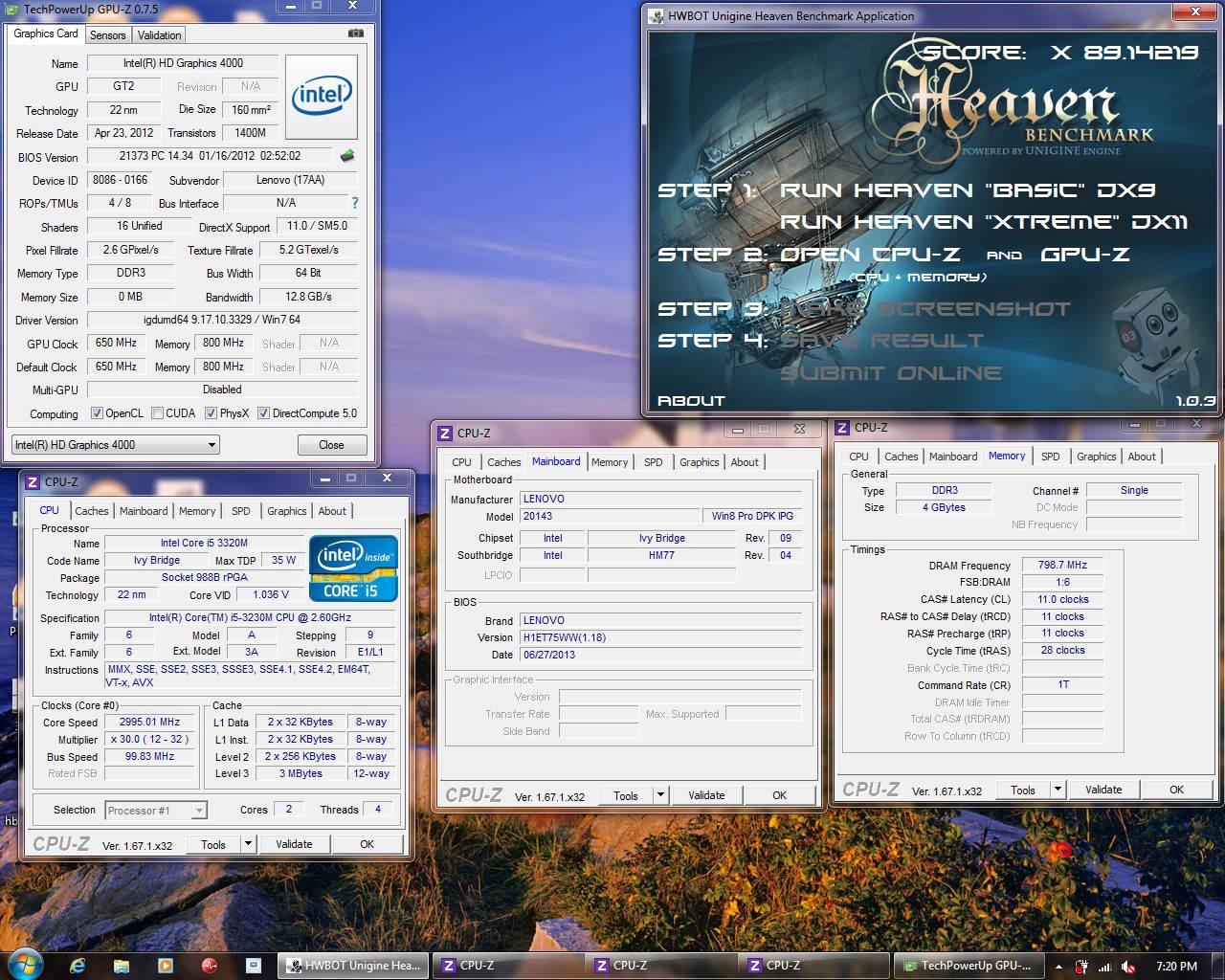Click Save Result in Heaven window
1225x980 pixels.
(881, 341)
